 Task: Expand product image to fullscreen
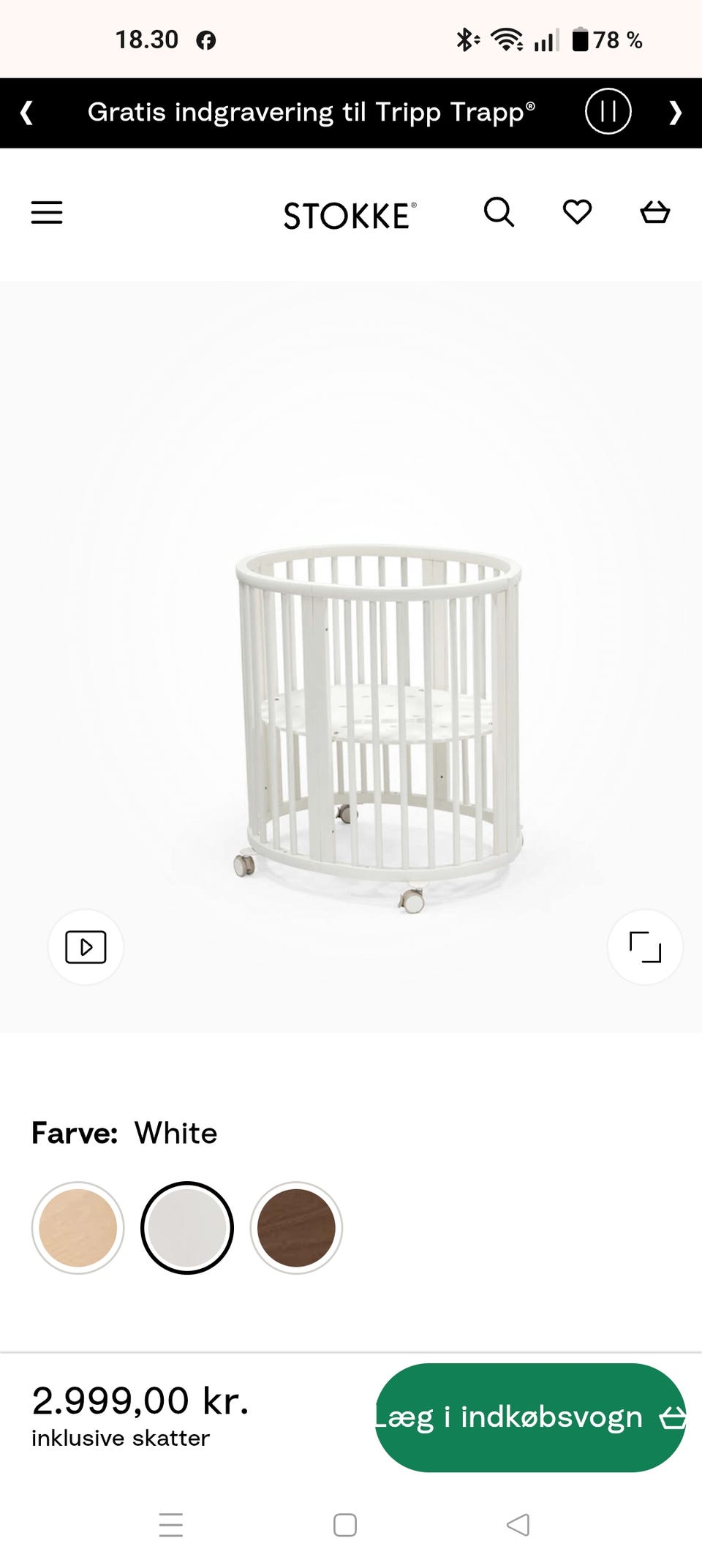tap(645, 947)
